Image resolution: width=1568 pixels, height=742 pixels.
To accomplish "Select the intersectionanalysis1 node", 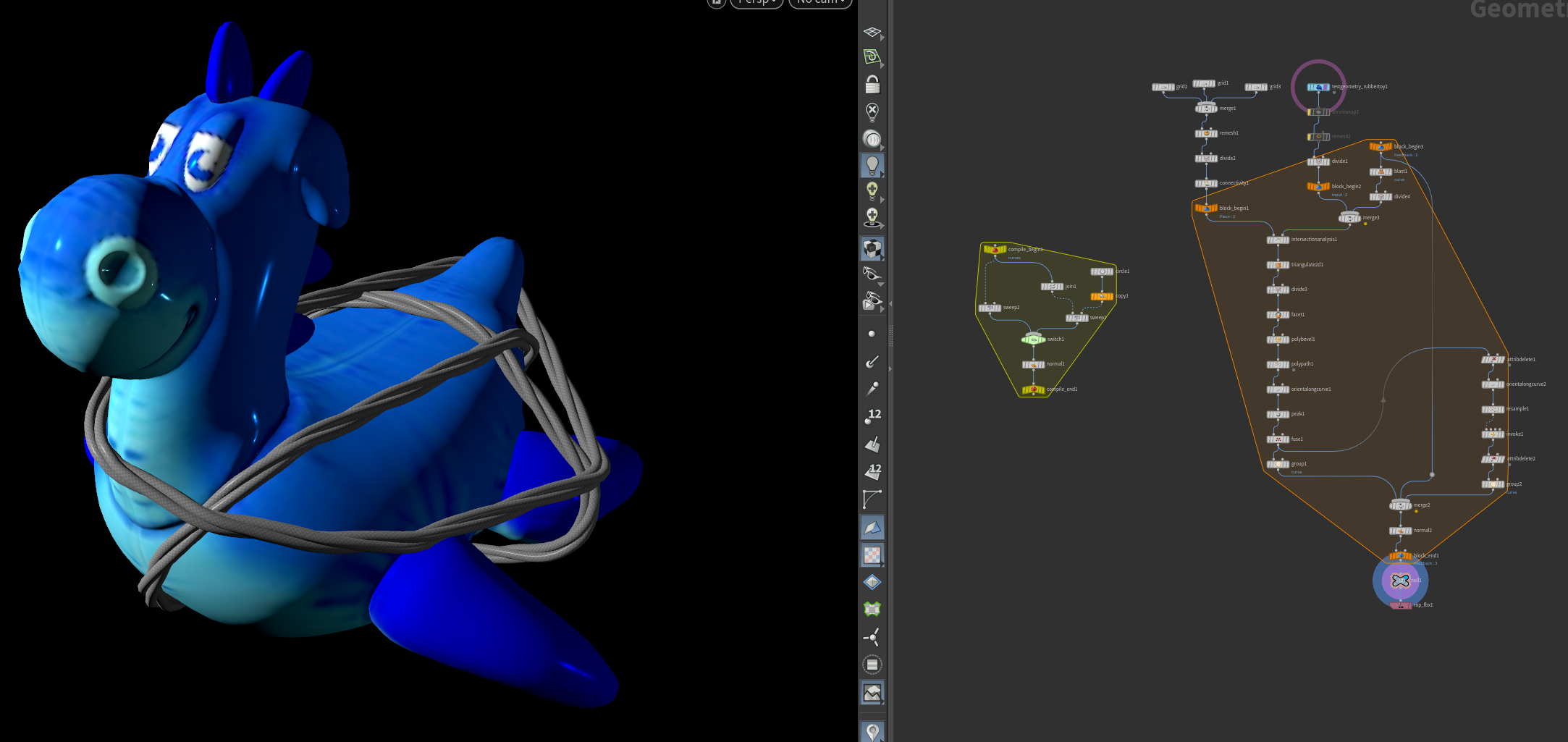I will pyautogui.click(x=1278, y=240).
